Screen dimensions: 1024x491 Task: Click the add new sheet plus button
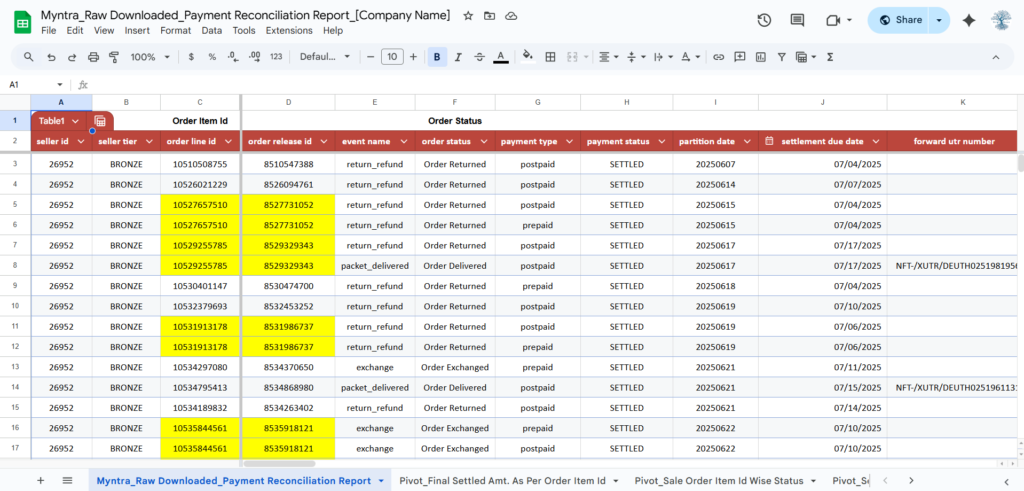pos(41,480)
